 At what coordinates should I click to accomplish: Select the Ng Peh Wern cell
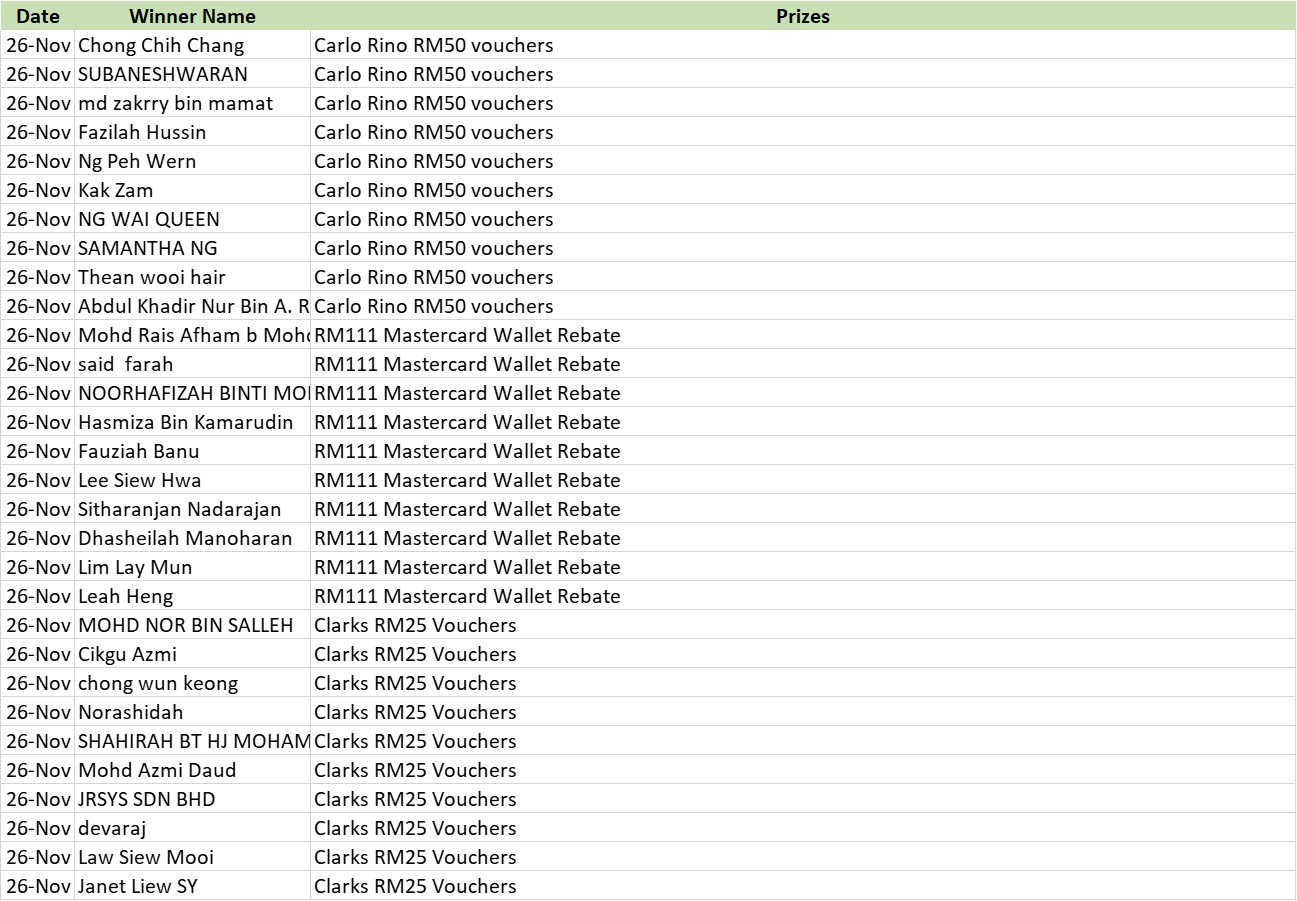tap(137, 162)
